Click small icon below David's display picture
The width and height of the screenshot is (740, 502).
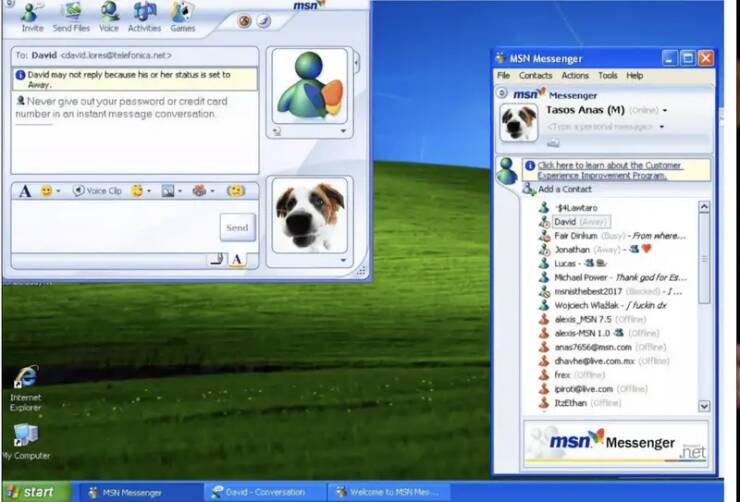coord(277,133)
